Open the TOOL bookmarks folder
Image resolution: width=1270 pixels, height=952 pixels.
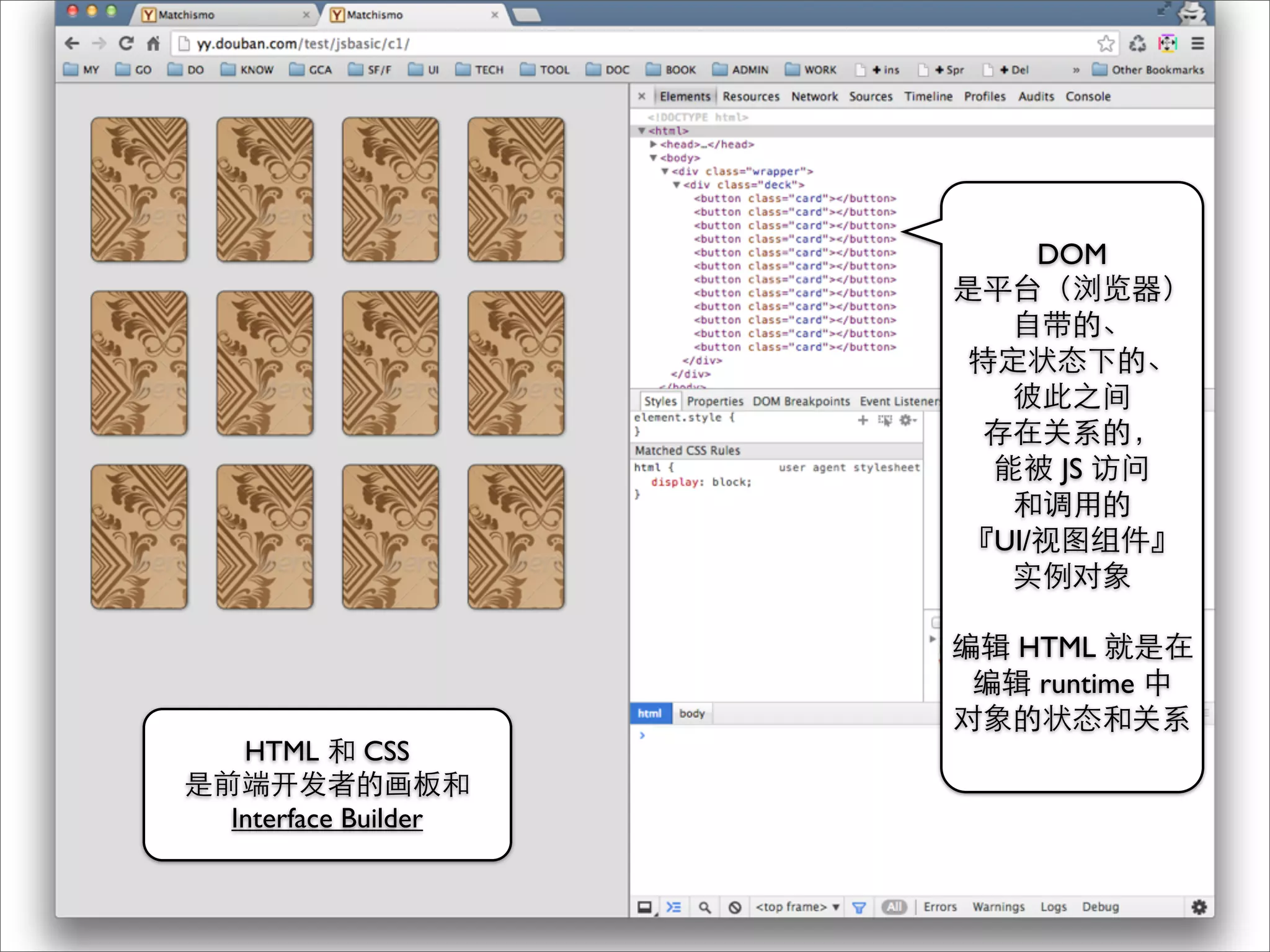click(x=544, y=69)
